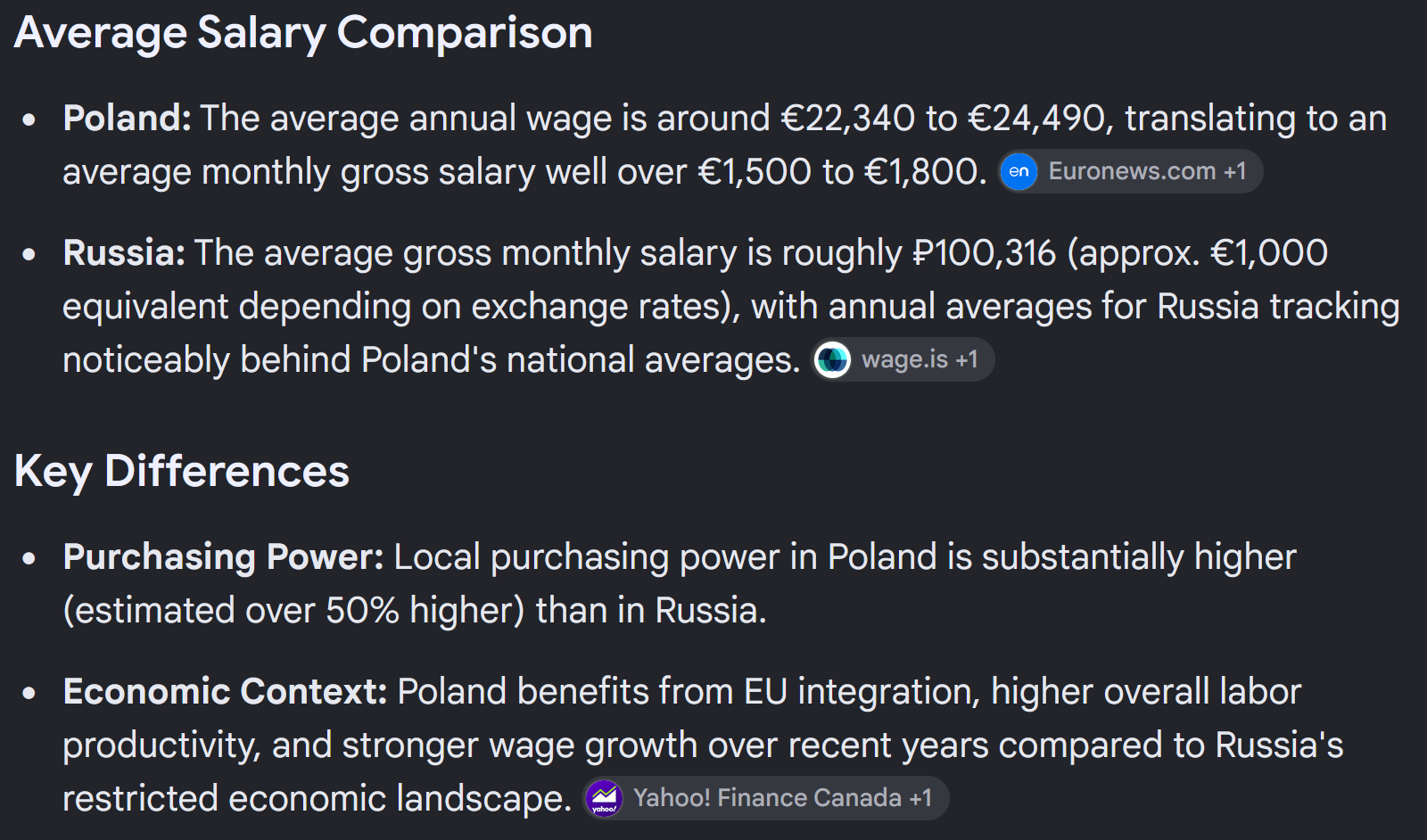Click the bold 'Purchasing Power:' label
Image resolution: width=1427 pixels, height=840 pixels.
[x=223, y=557]
